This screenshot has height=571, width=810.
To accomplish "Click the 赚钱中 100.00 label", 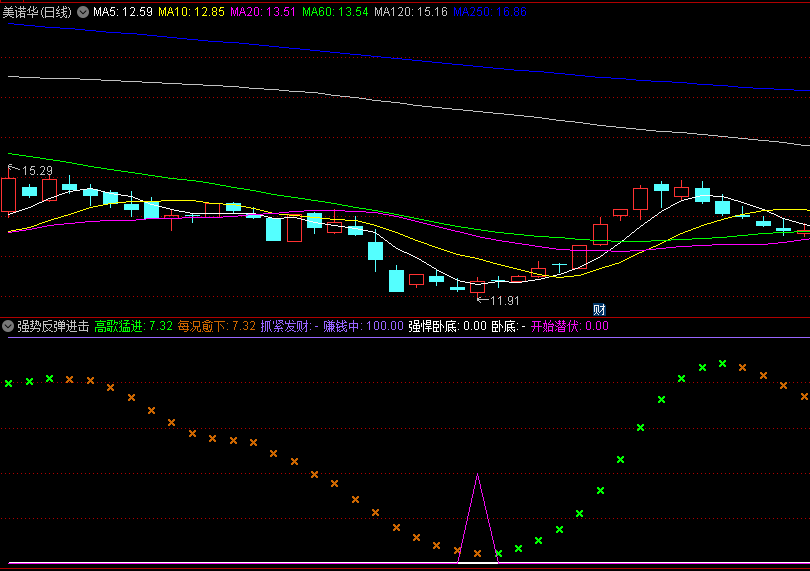I will [363, 326].
